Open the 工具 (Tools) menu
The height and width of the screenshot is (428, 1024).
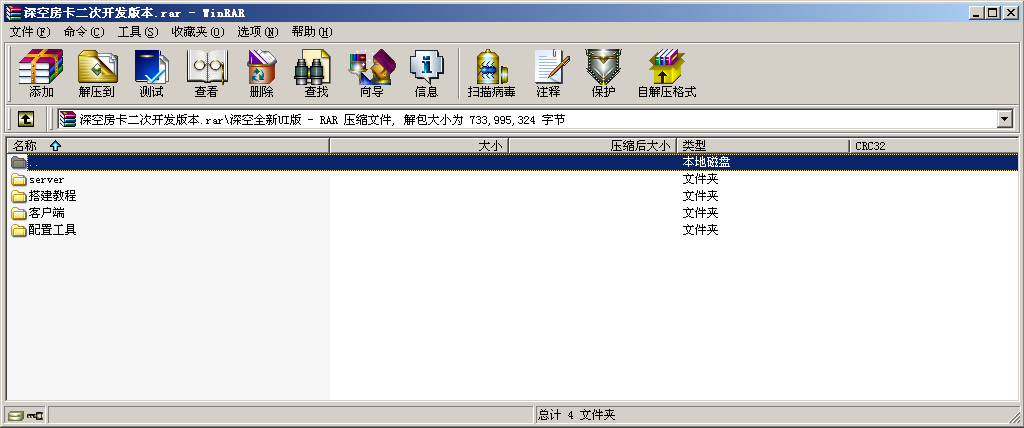pyautogui.click(x=138, y=32)
